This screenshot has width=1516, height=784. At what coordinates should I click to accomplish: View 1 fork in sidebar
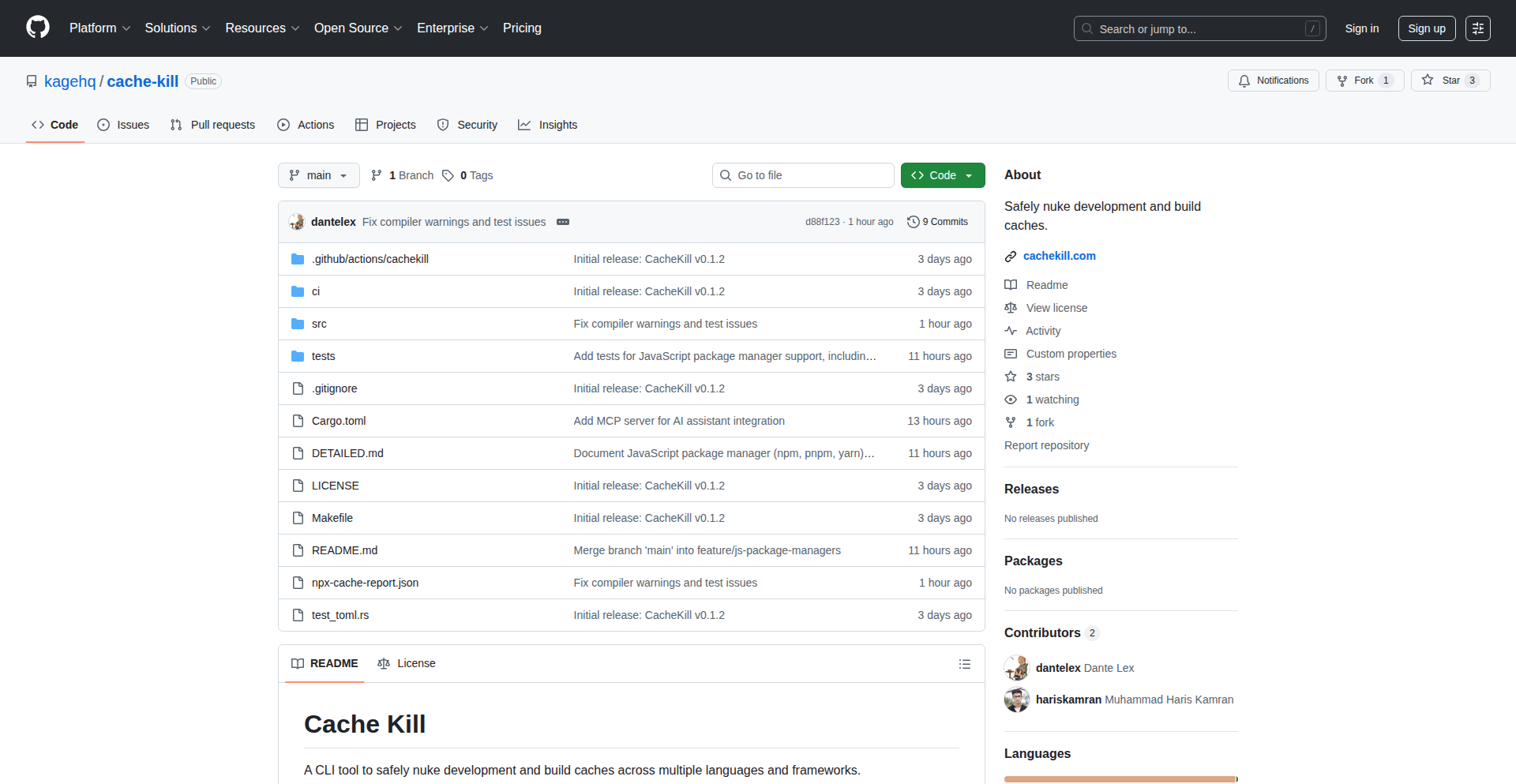pyautogui.click(x=1030, y=422)
